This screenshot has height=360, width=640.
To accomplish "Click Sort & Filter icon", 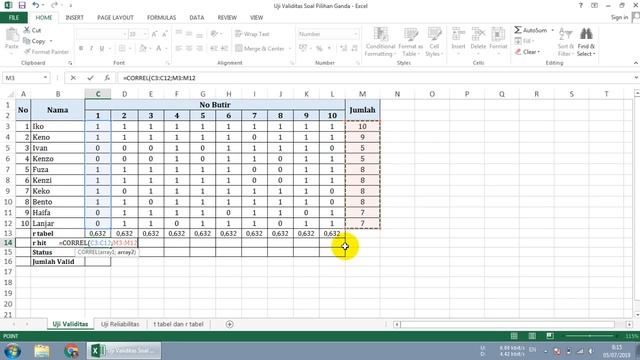I will pyautogui.click(x=566, y=34).
